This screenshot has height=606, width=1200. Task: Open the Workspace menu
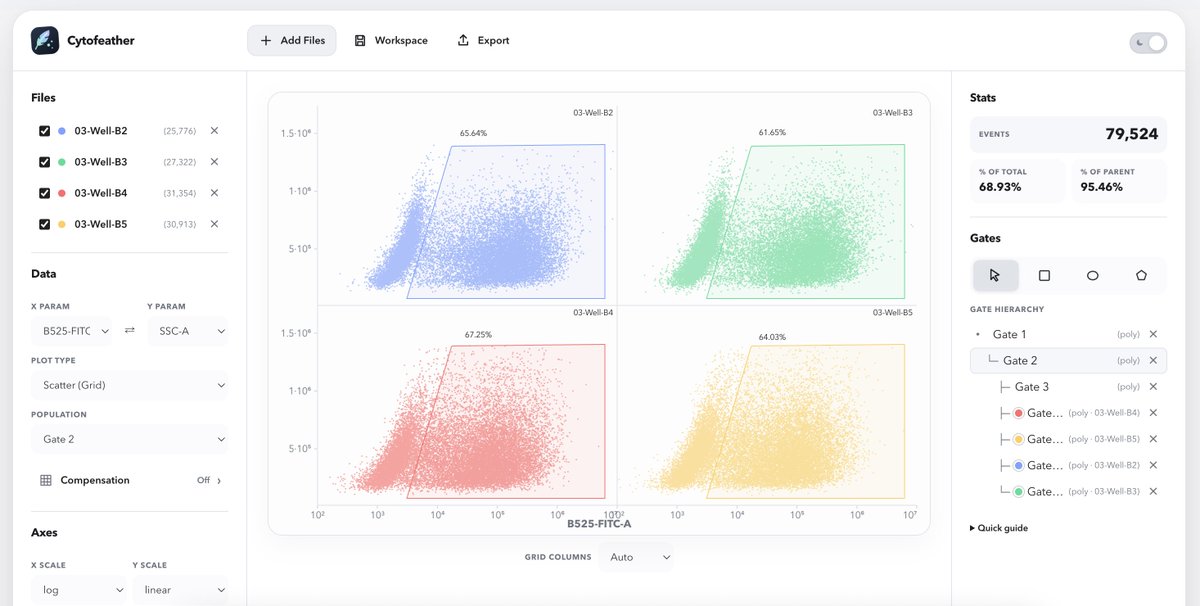(x=391, y=40)
